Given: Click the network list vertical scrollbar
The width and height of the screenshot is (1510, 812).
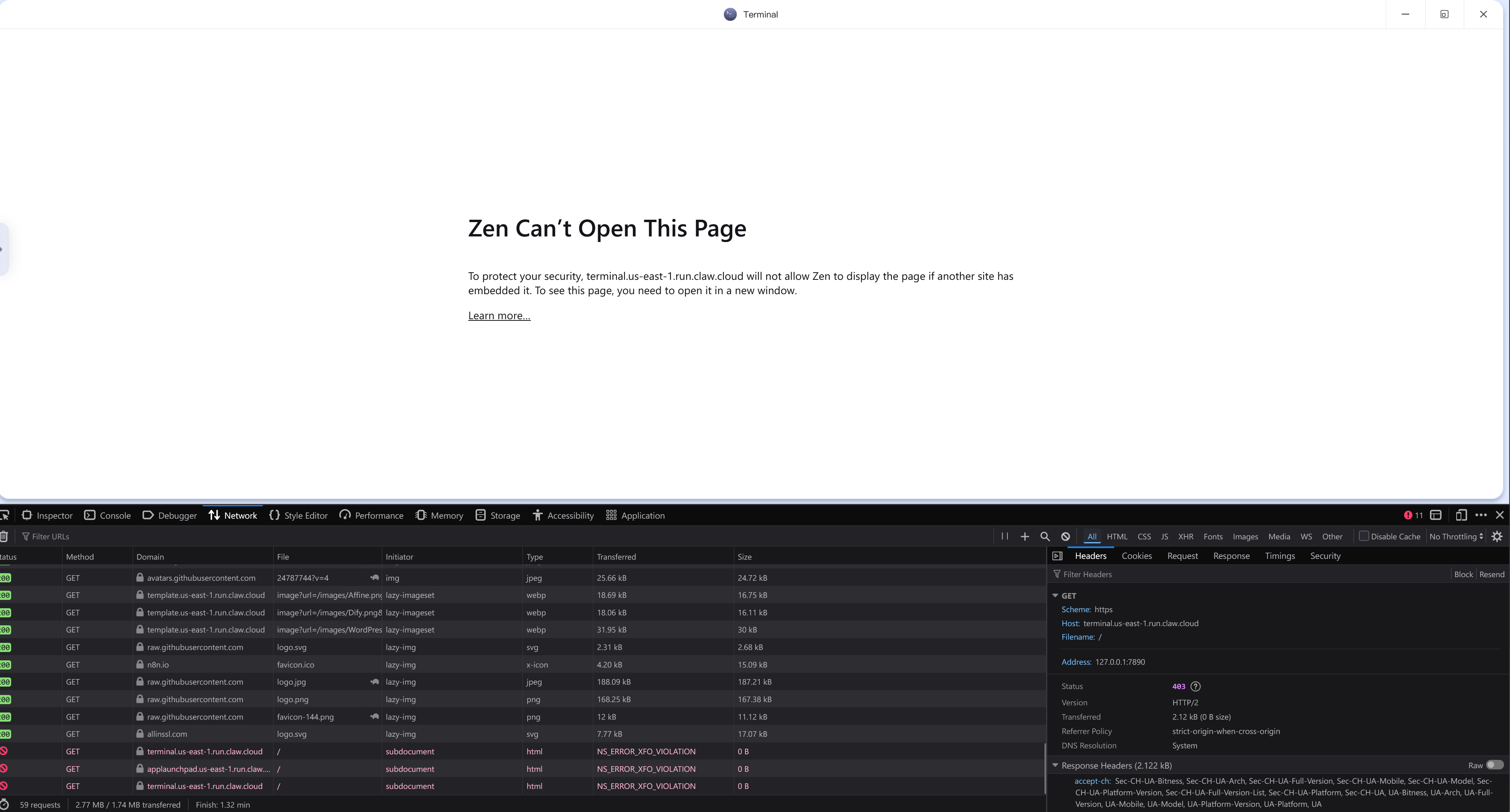Looking at the screenshot, I should (1045, 769).
